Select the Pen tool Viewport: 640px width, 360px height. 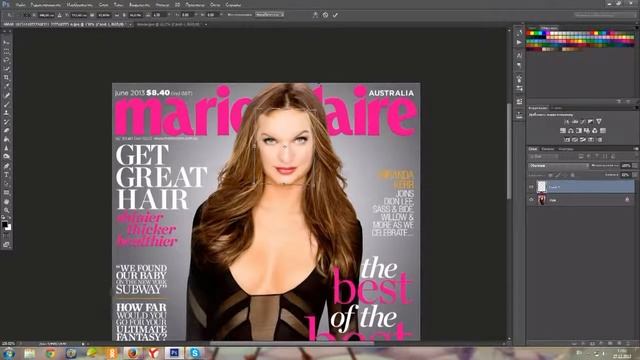(x=6, y=166)
